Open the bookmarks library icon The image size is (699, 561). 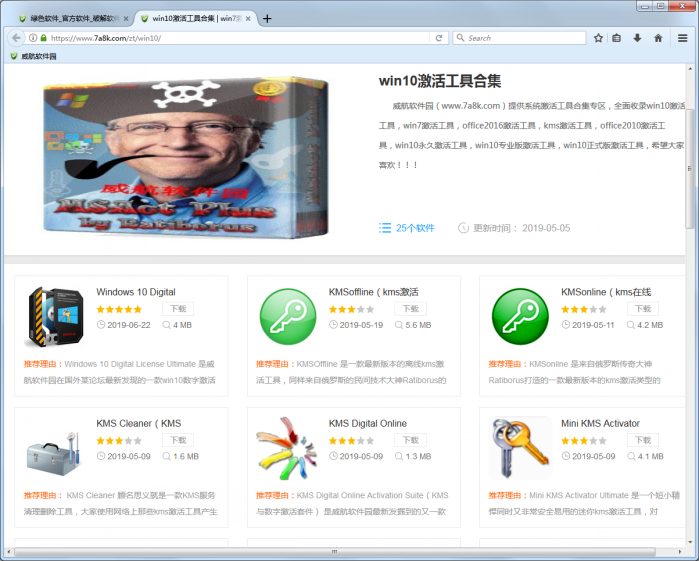click(x=617, y=38)
